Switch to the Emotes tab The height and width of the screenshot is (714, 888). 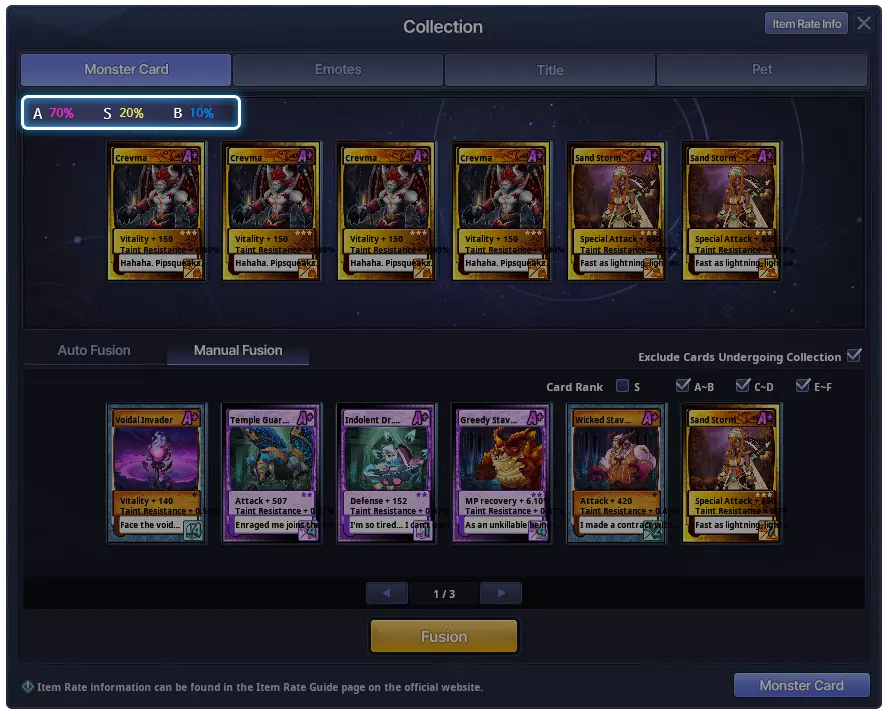338,70
